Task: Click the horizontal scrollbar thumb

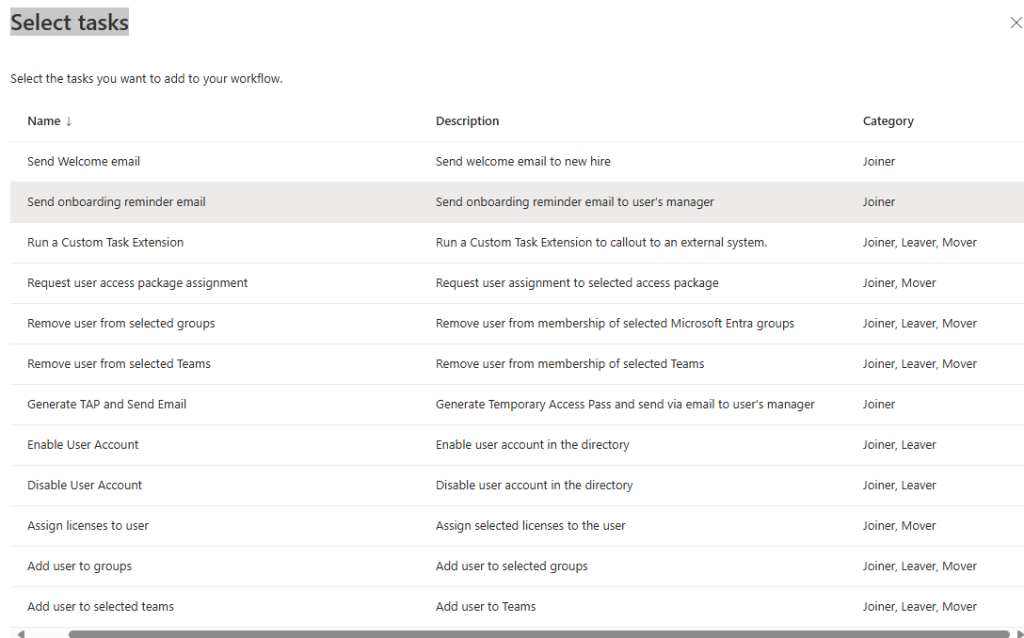Action: 538,633
